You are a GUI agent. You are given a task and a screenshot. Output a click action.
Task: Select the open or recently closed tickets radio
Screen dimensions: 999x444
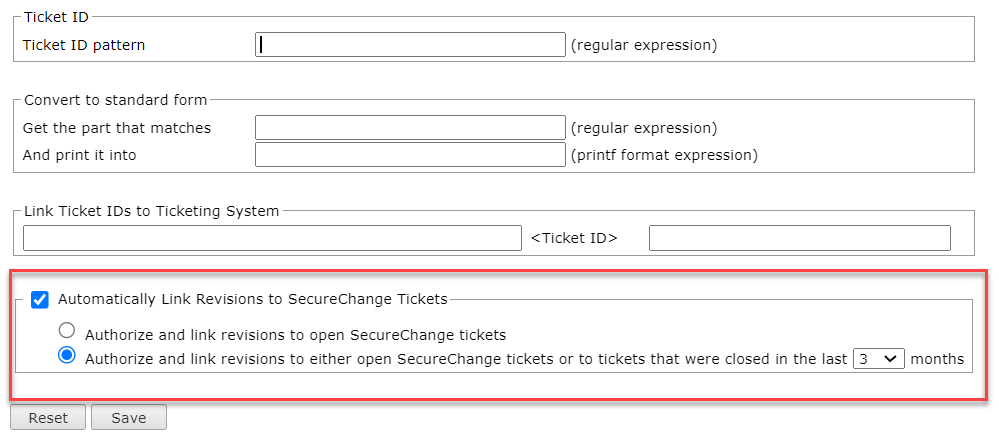(x=67, y=356)
